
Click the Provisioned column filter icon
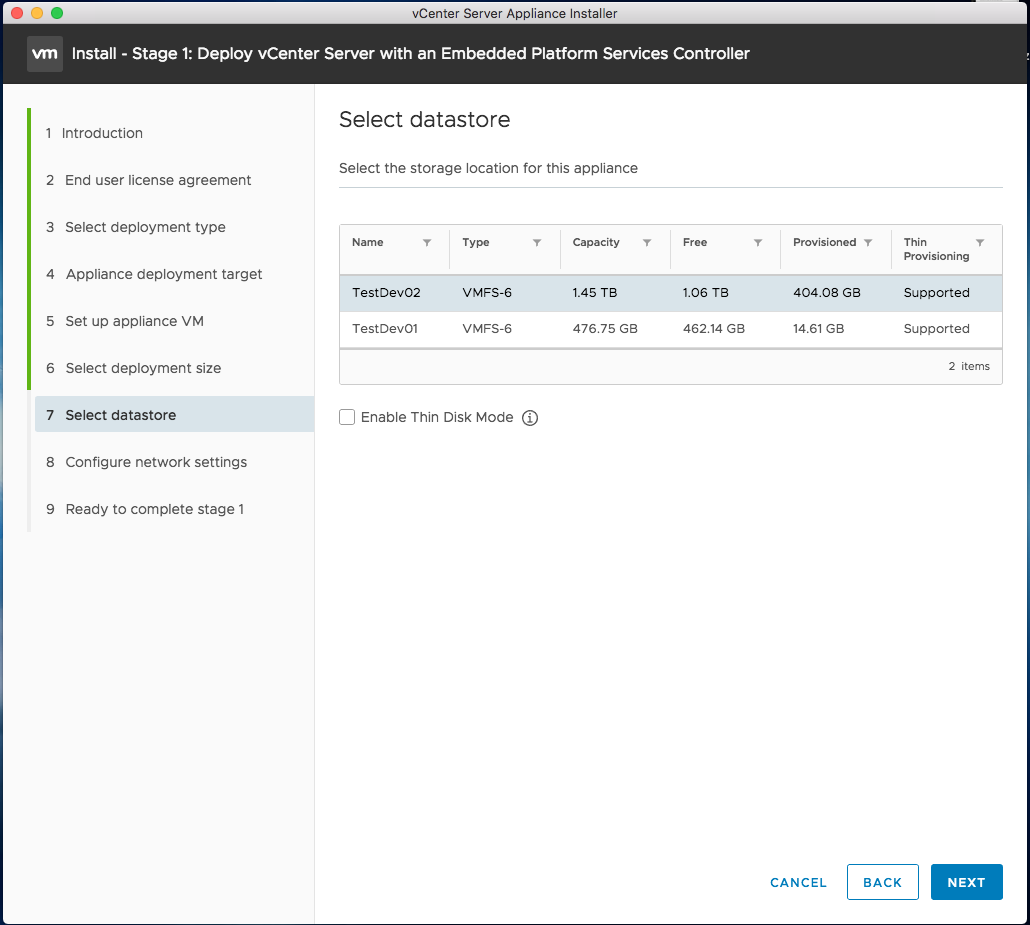click(x=868, y=243)
